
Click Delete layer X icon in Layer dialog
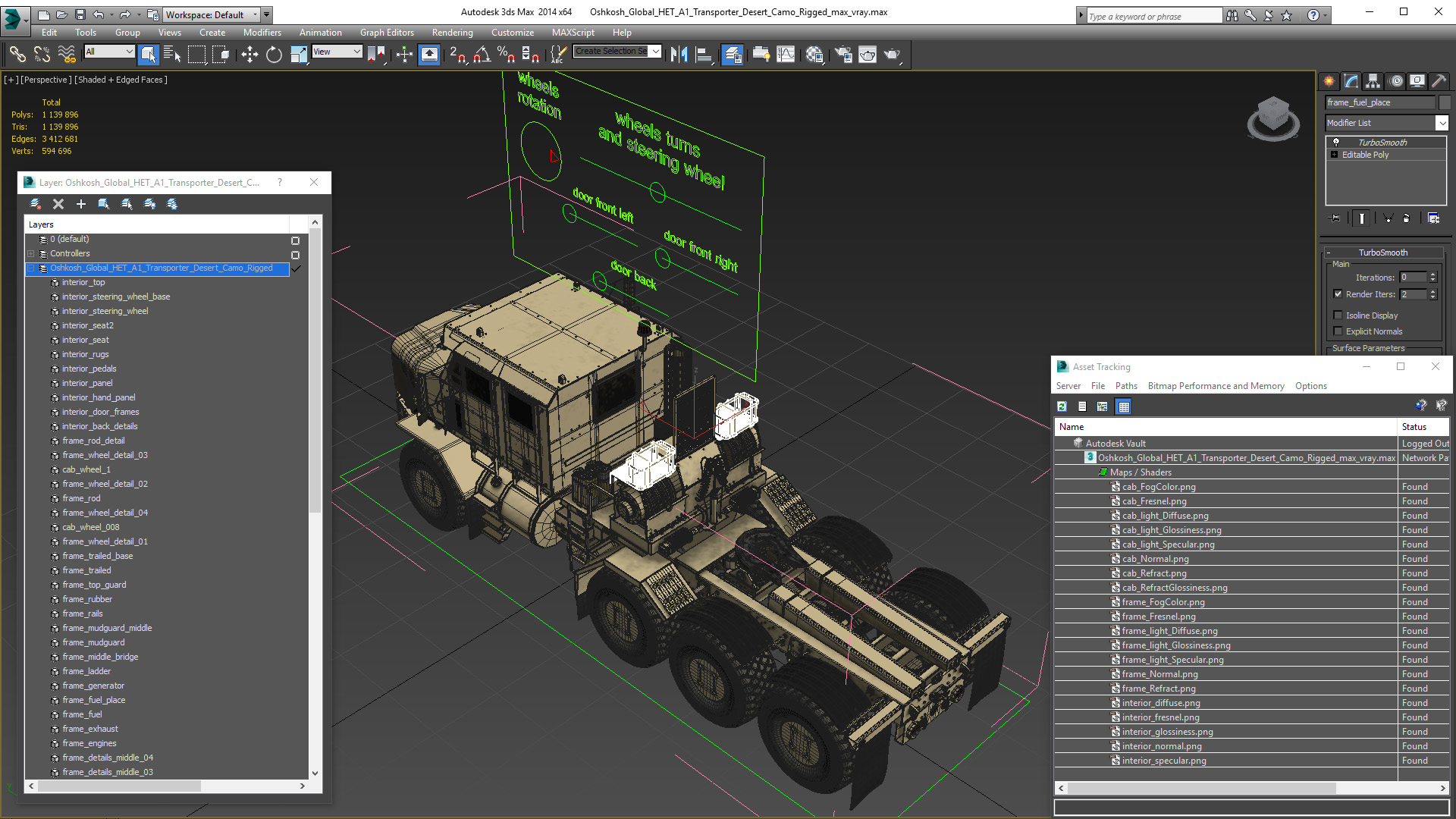pos(58,204)
